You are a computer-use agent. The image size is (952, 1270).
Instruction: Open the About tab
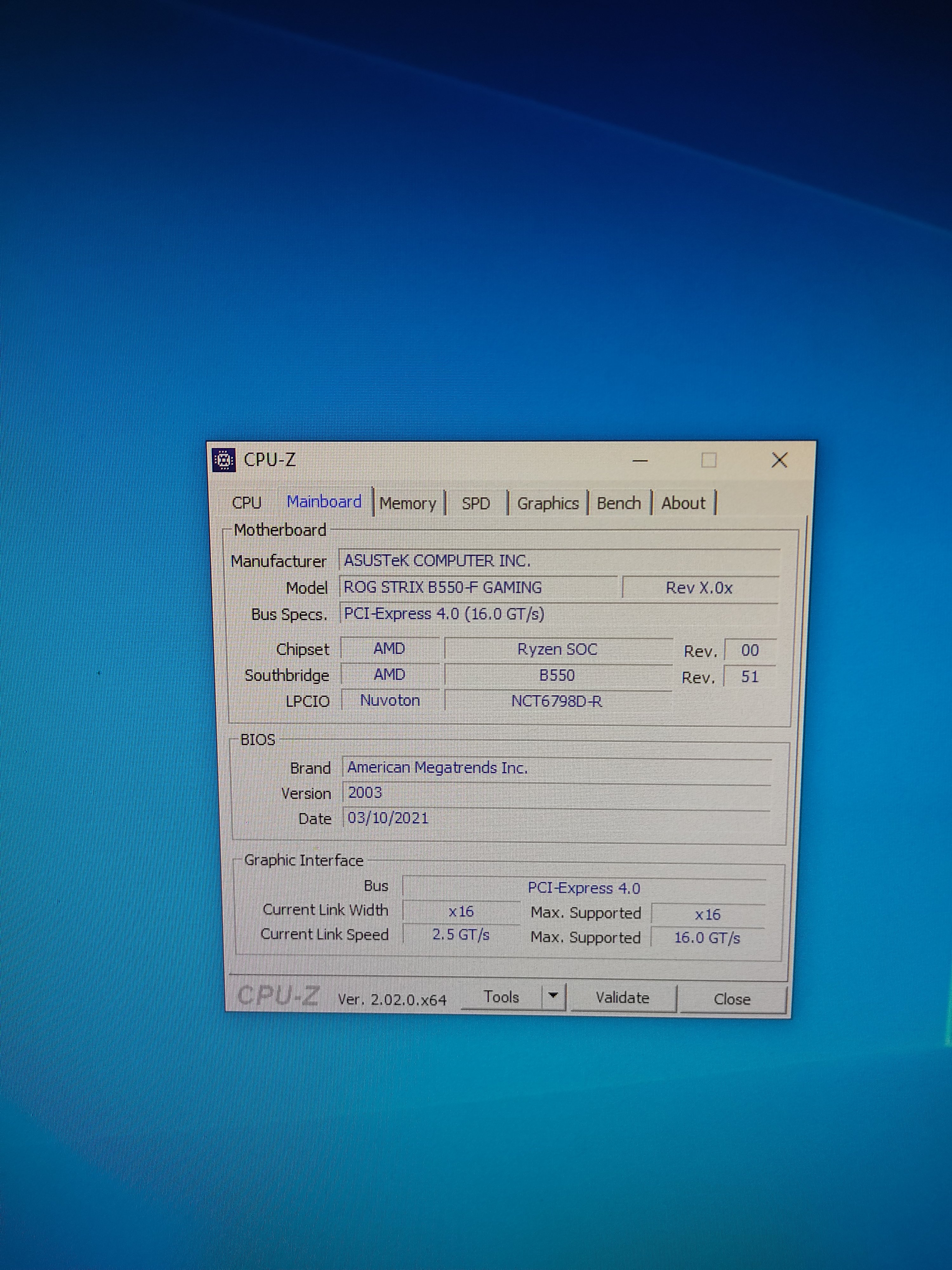pyautogui.click(x=683, y=504)
